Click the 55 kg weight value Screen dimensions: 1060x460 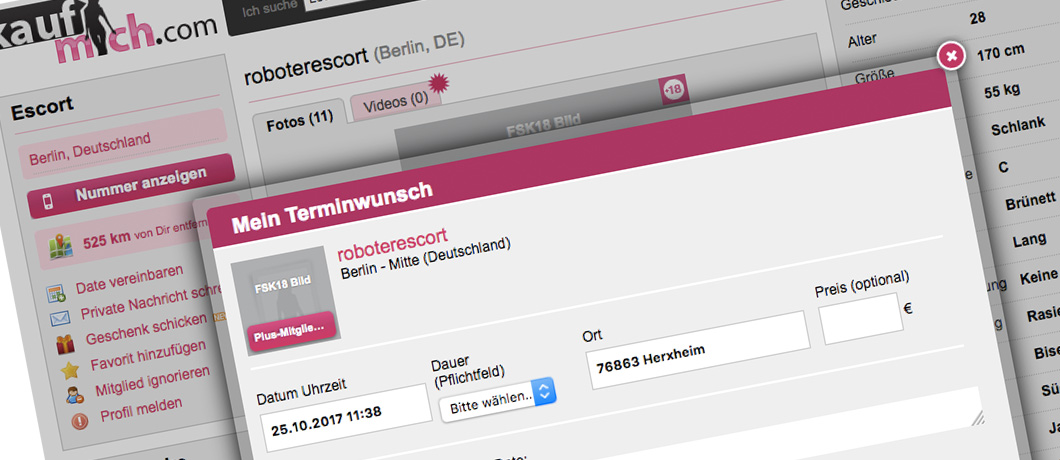point(1002,93)
